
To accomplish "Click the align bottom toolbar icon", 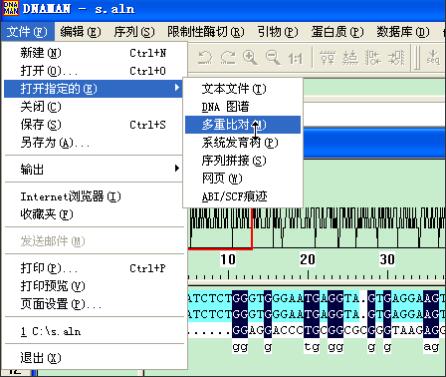I will [350, 58].
